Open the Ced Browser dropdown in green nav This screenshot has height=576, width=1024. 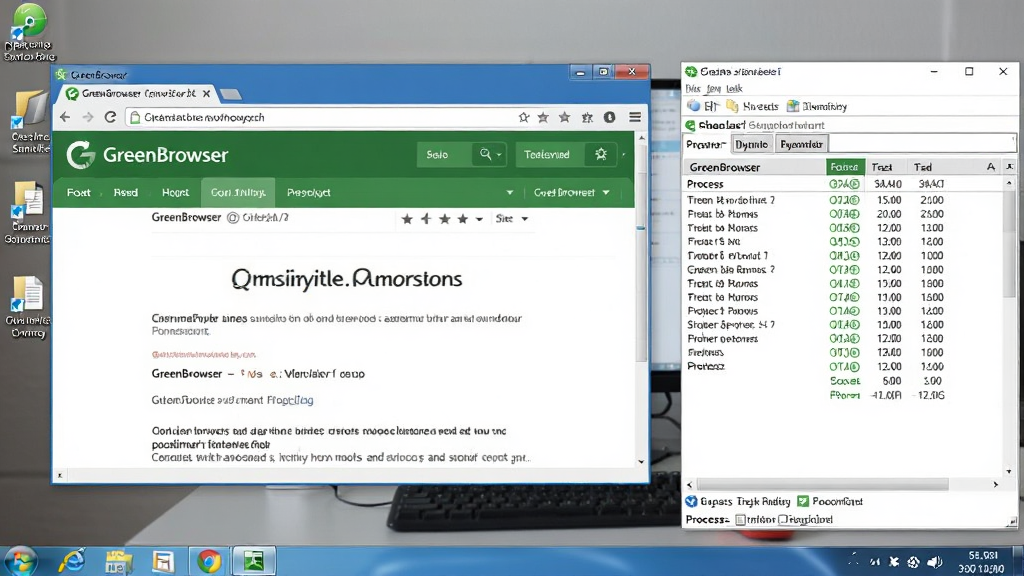[x=571, y=193]
